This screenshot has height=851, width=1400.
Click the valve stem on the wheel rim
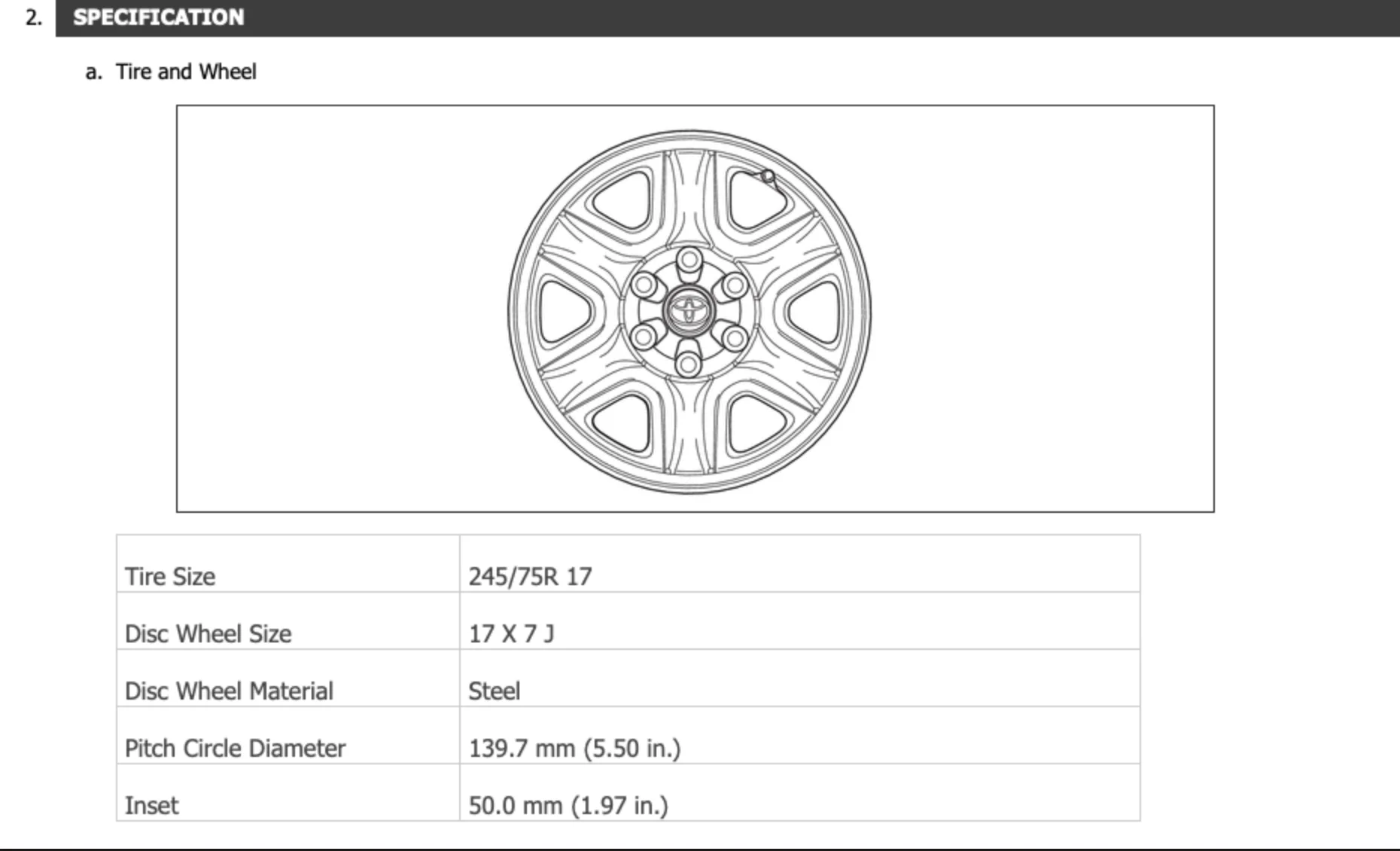[767, 177]
